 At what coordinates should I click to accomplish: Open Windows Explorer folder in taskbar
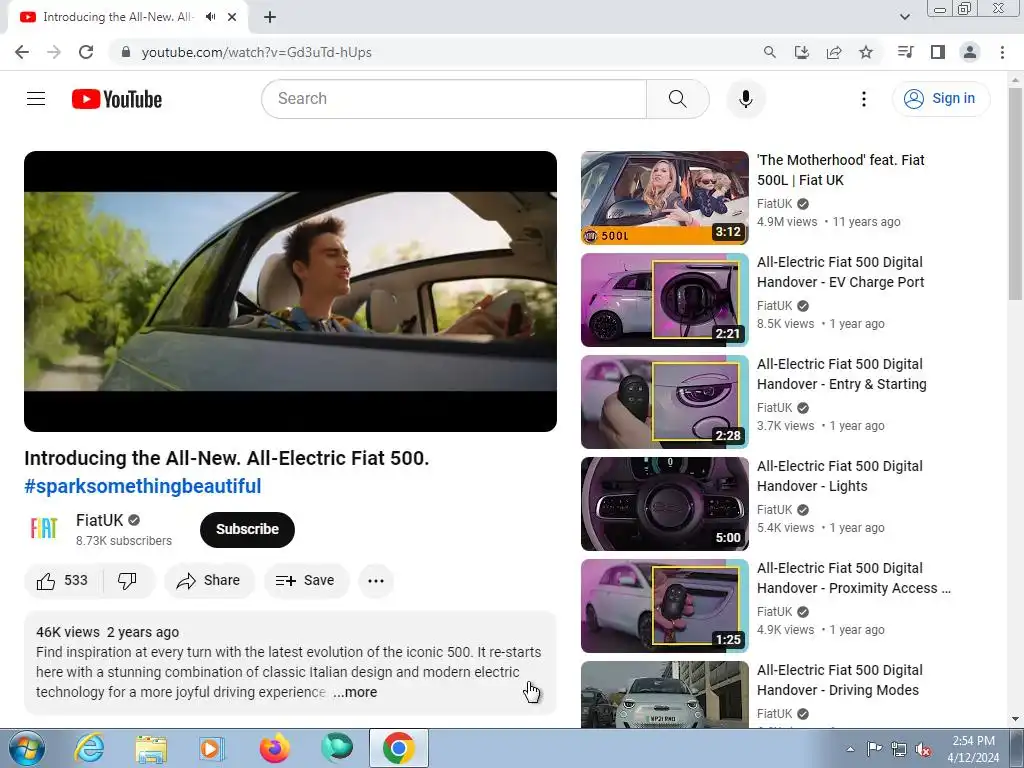click(x=151, y=748)
